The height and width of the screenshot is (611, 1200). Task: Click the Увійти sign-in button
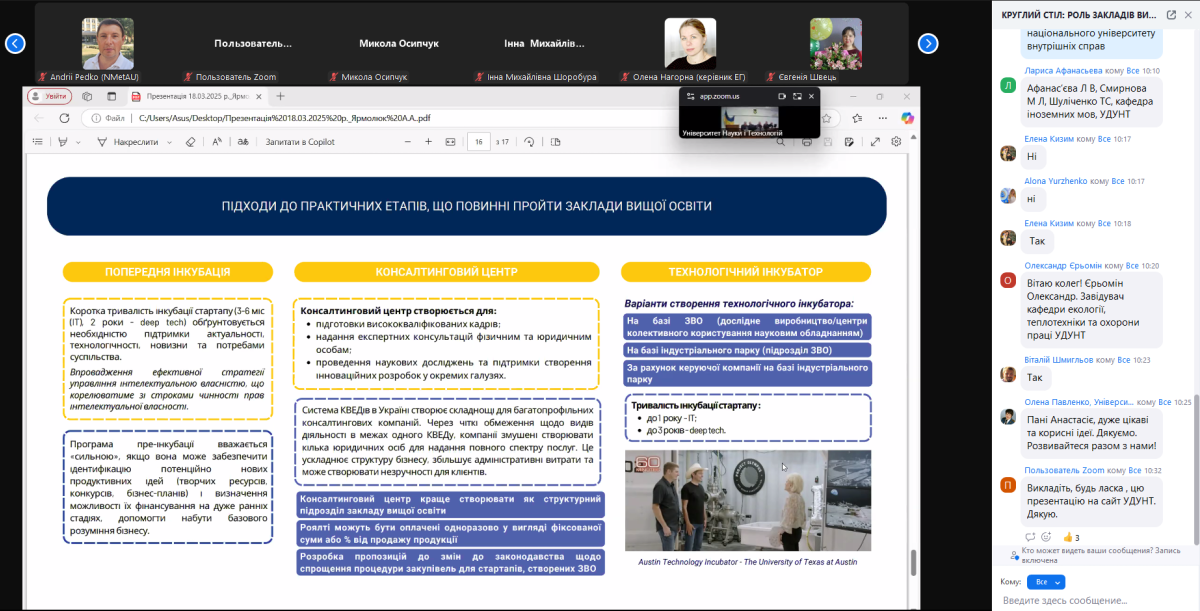tap(50, 96)
